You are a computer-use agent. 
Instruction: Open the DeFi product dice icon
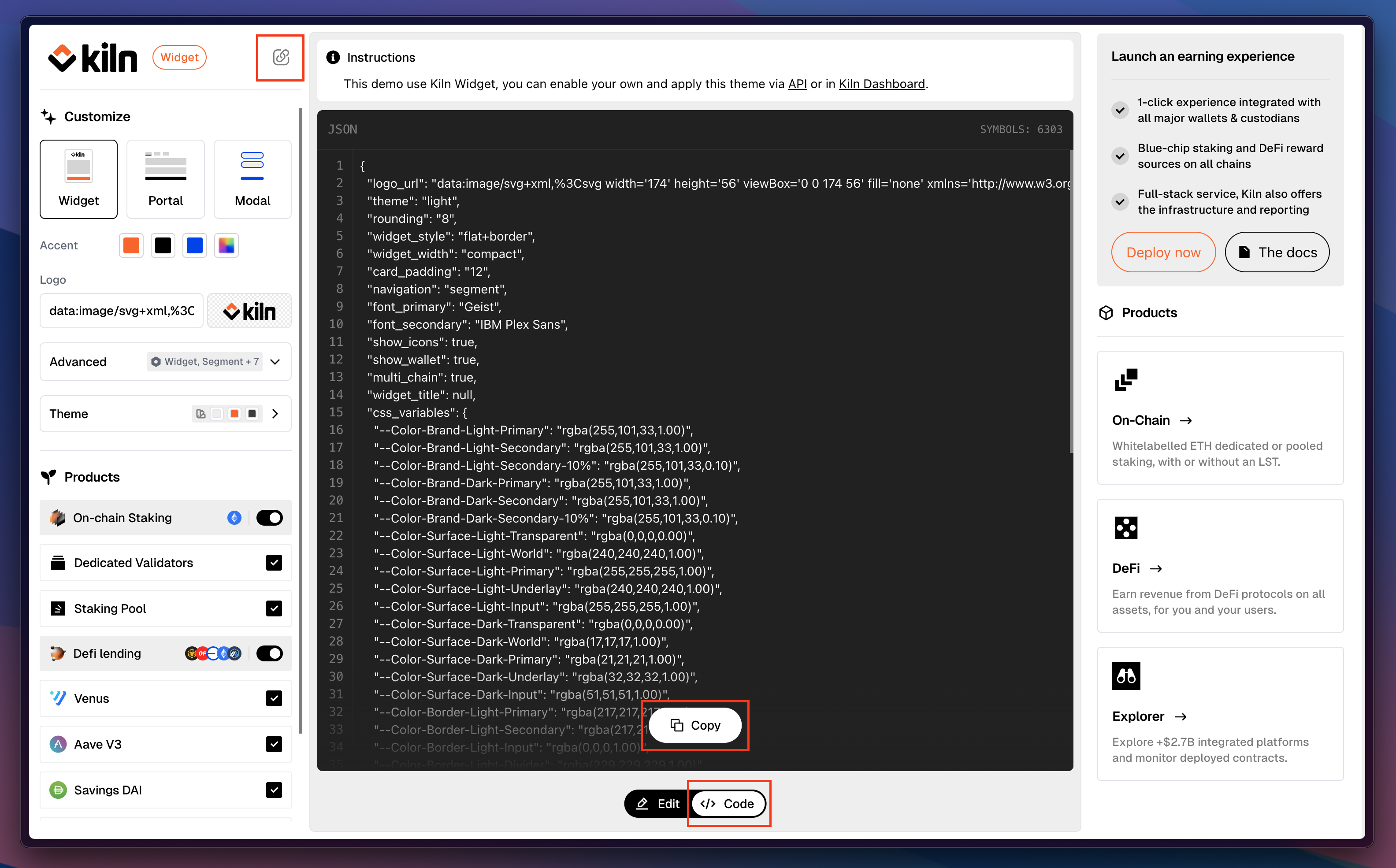pos(1125,527)
